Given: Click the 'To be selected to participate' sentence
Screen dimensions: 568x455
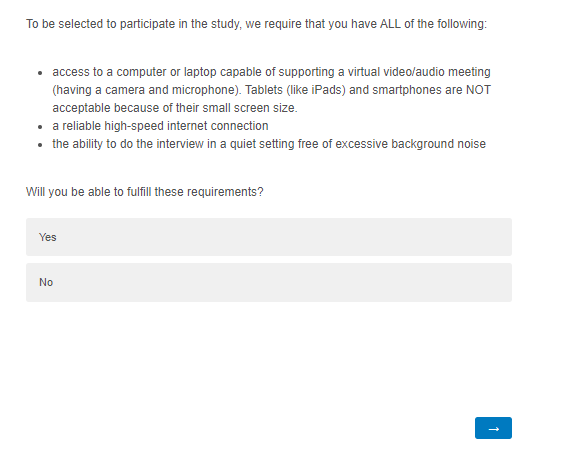Looking at the screenshot, I should click(x=256, y=24).
